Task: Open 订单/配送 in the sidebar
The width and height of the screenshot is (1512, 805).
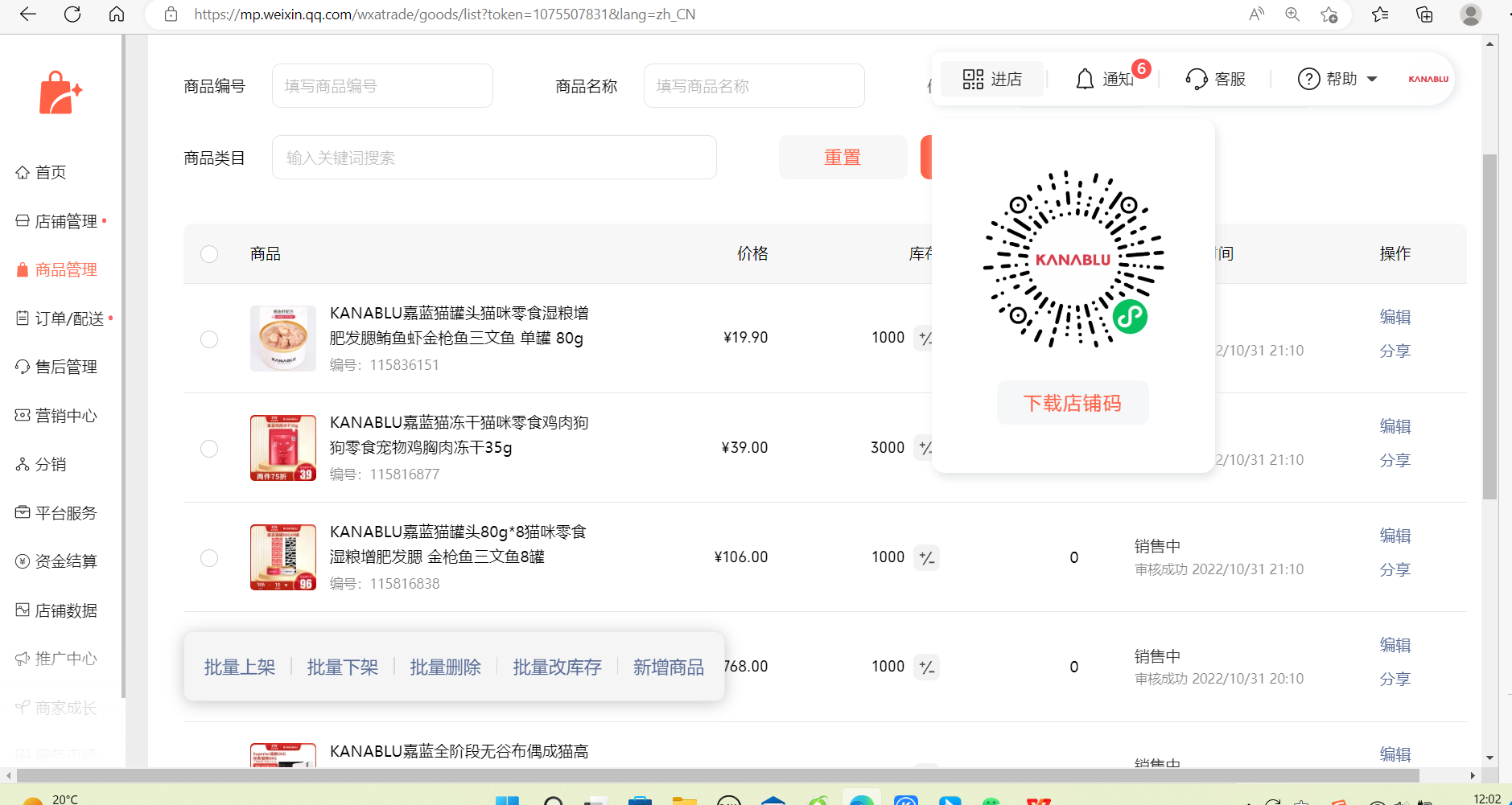Action: pyautogui.click(x=60, y=318)
